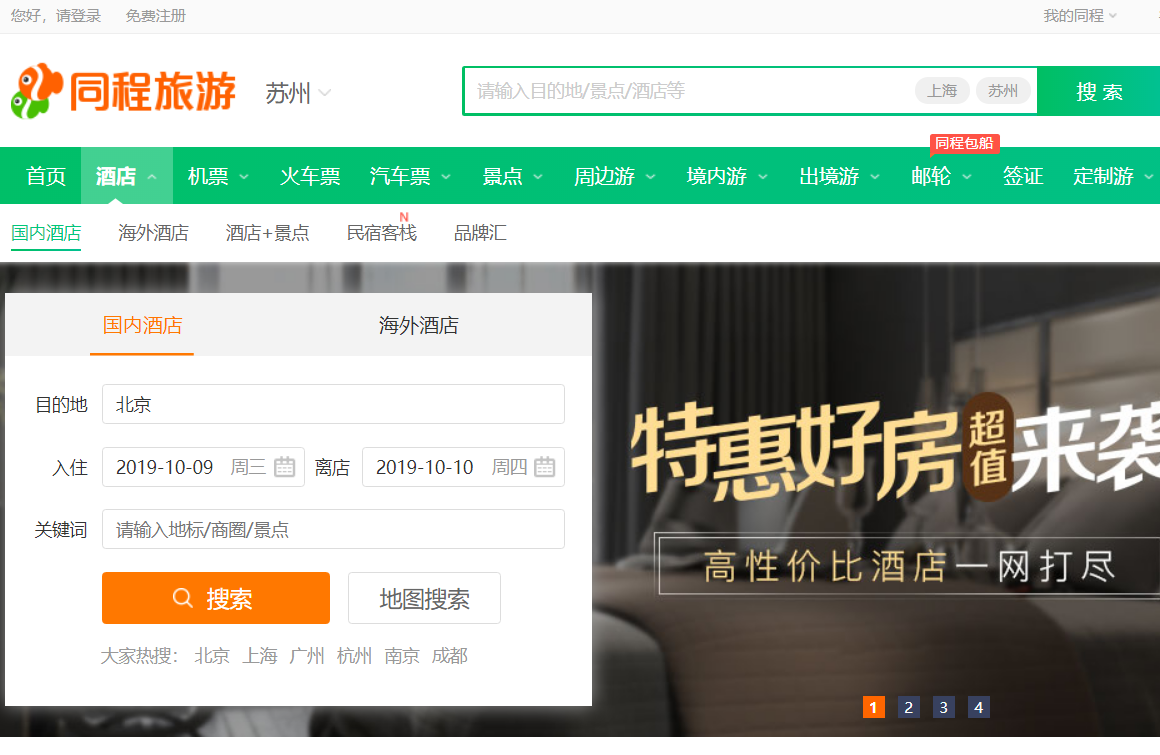Expand the 机票 nav dropdown

[x=243, y=177]
